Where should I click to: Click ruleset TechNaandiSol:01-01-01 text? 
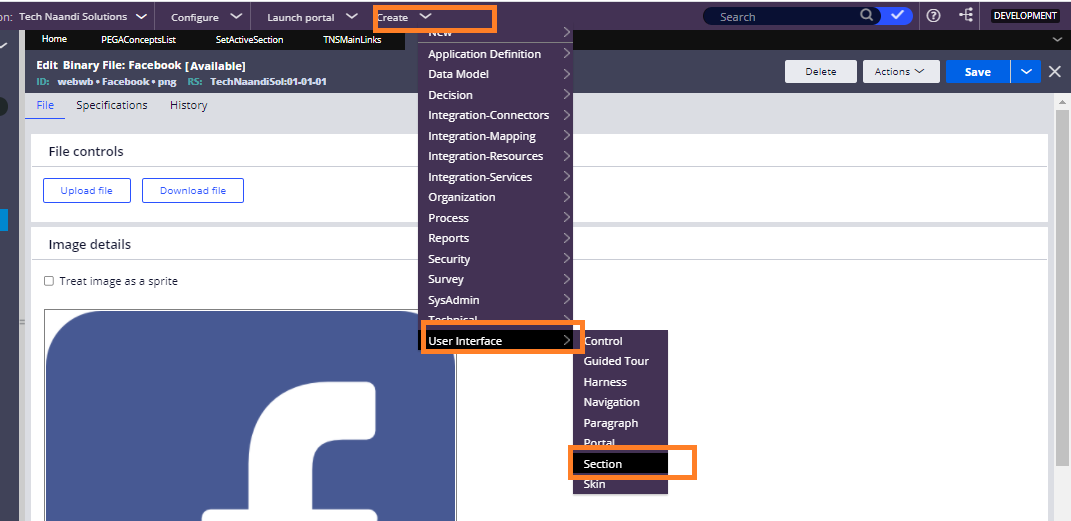click(268, 81)
